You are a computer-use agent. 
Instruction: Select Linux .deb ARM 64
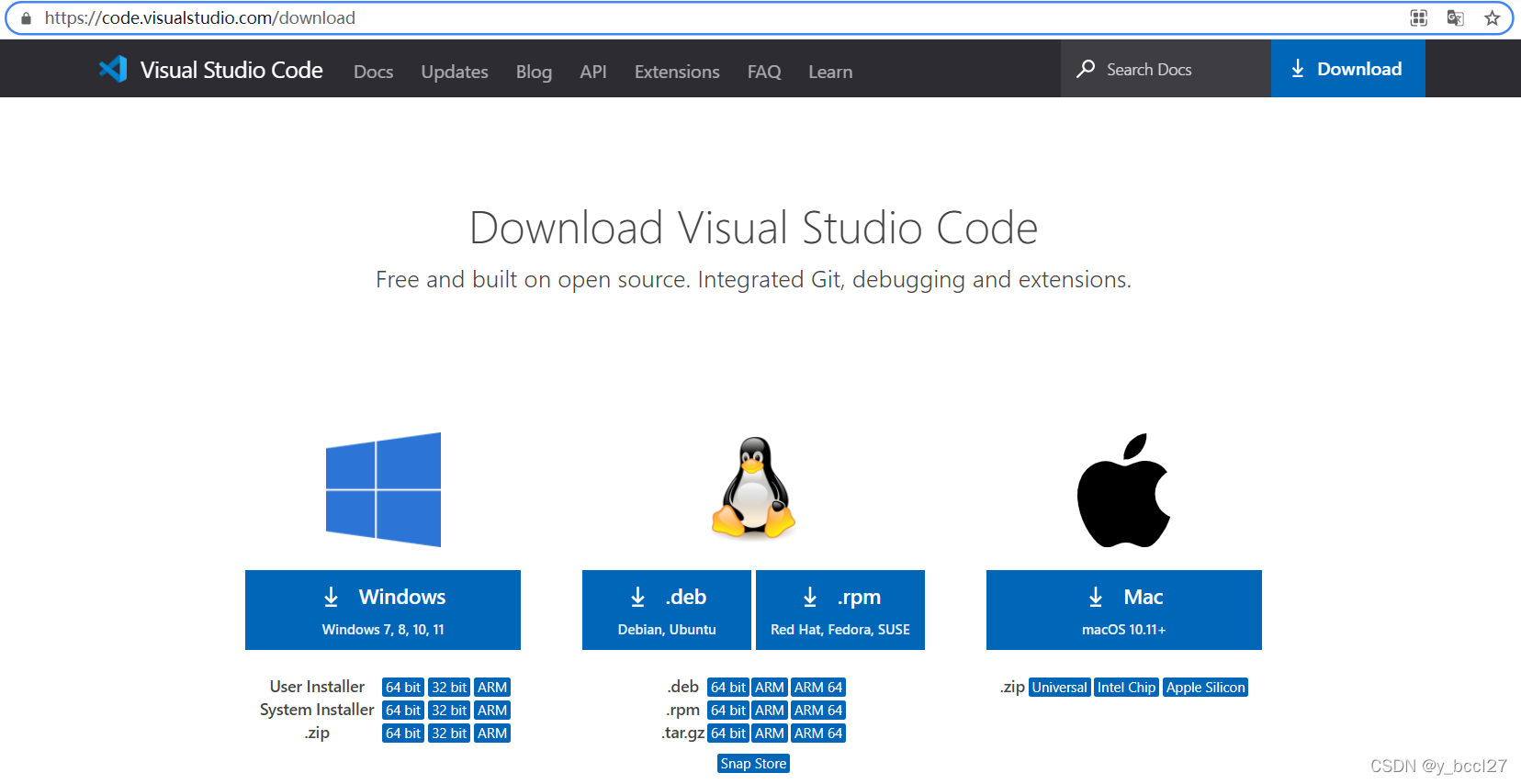coord(818,687)
